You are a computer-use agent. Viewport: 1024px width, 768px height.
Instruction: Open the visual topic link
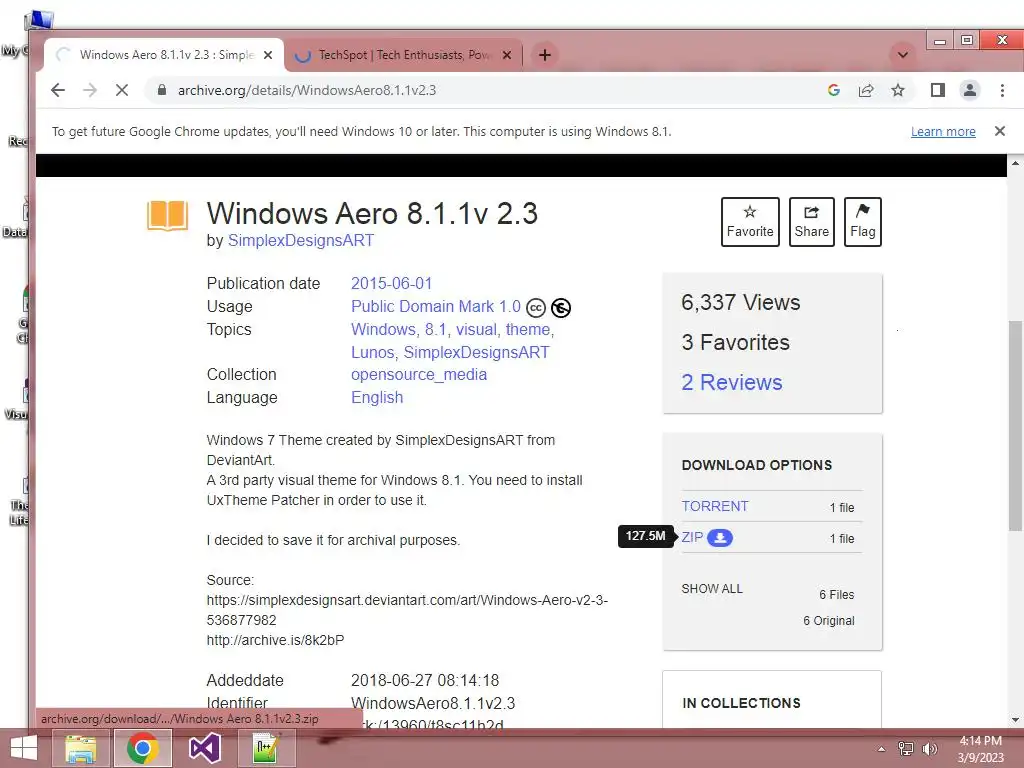478,329
